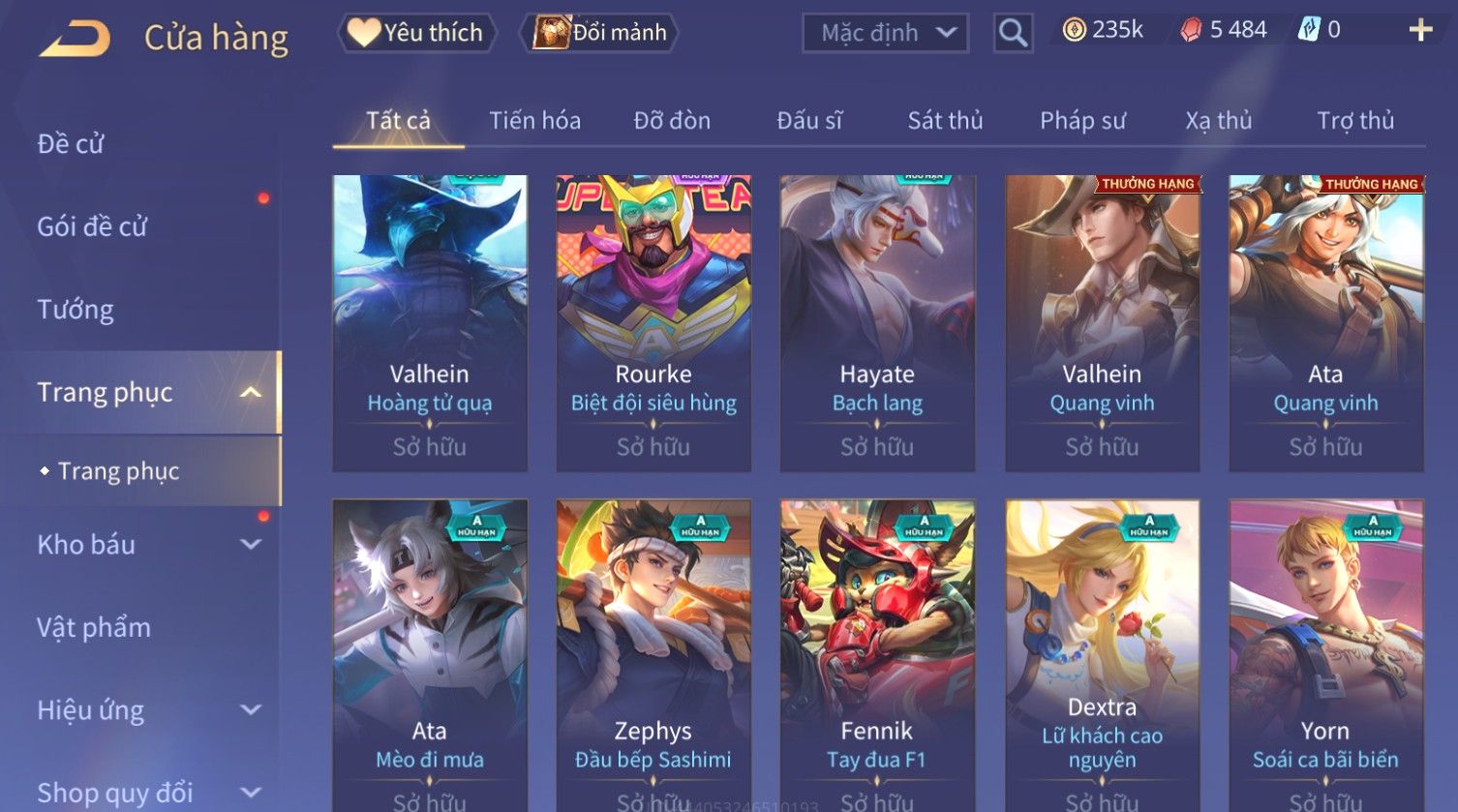Viewport: 1458px width, 812px height.
Task: Collapse the Trang phục sidebar section
Action: 251,392
